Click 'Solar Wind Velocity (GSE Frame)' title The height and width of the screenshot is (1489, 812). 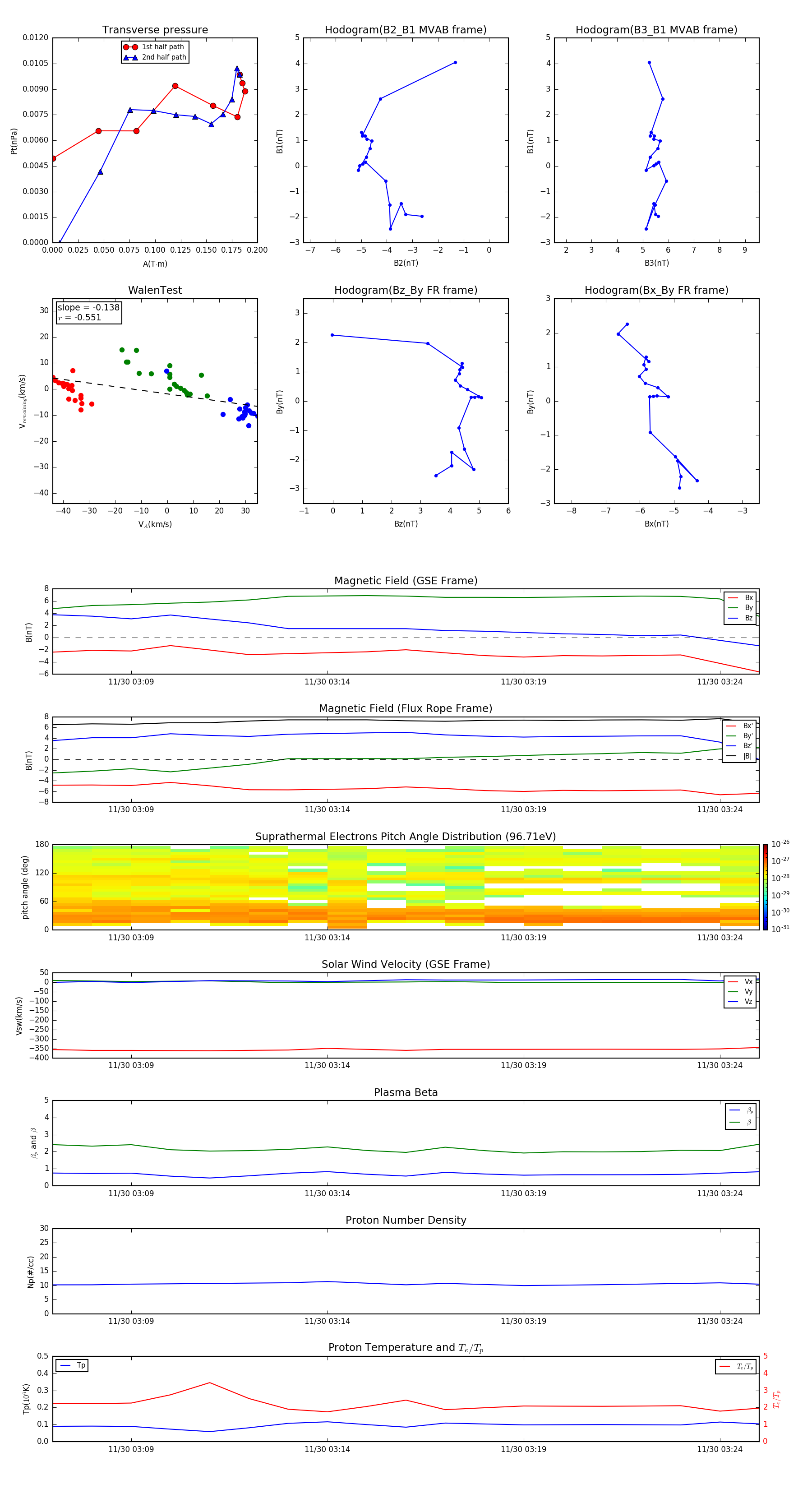pos(406,964)
